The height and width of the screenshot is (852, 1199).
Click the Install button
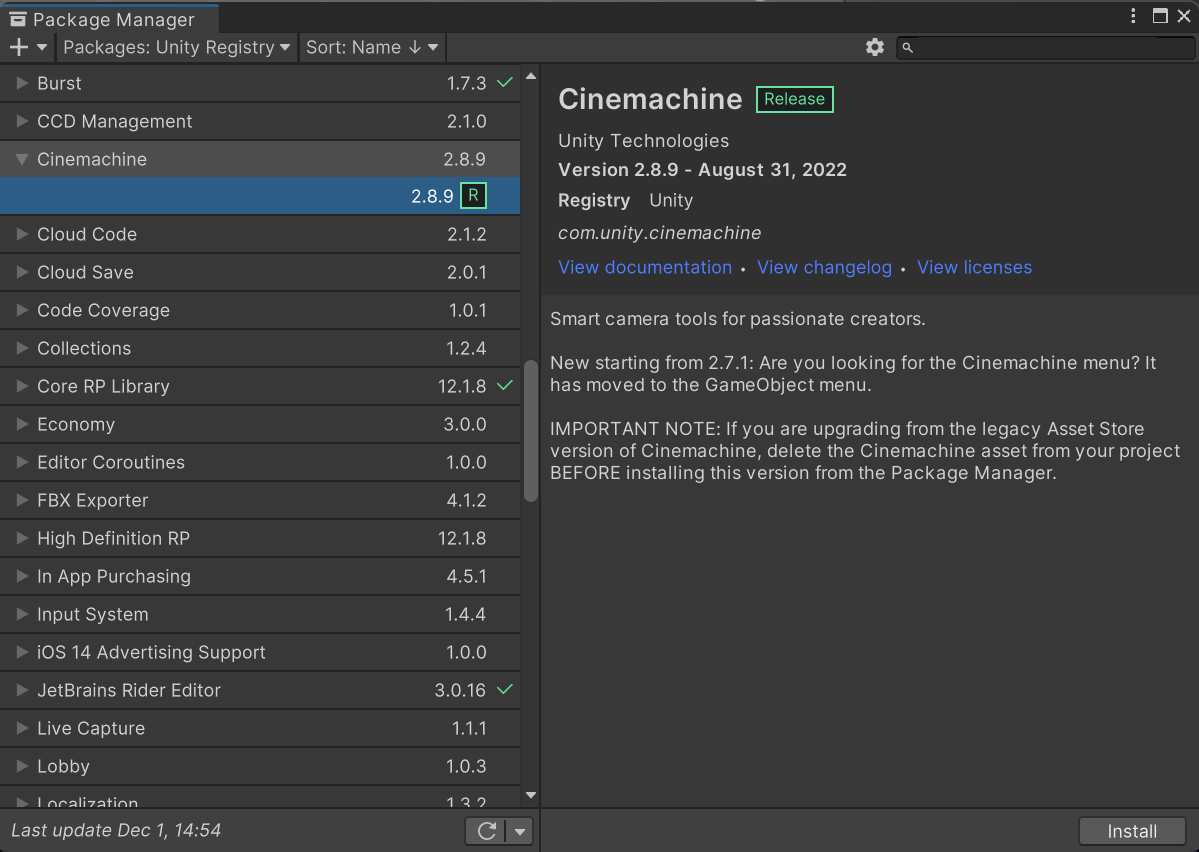(x=1132, y=831)
